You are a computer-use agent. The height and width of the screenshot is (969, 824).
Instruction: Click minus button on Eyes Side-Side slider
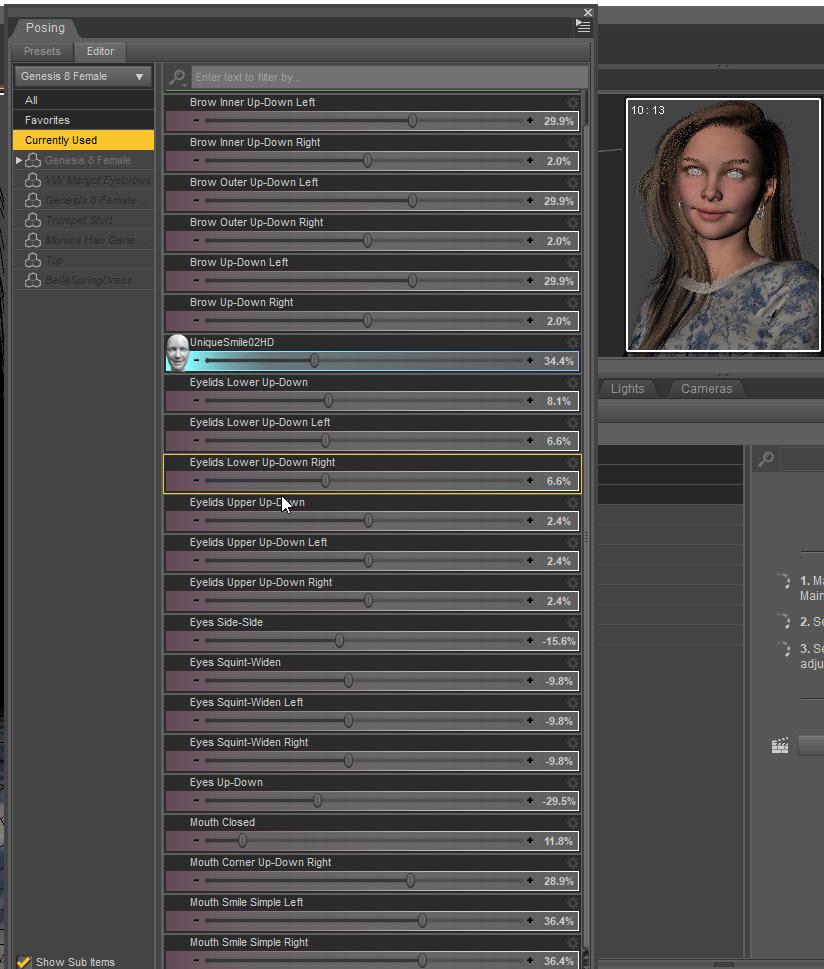coord(196,640)
